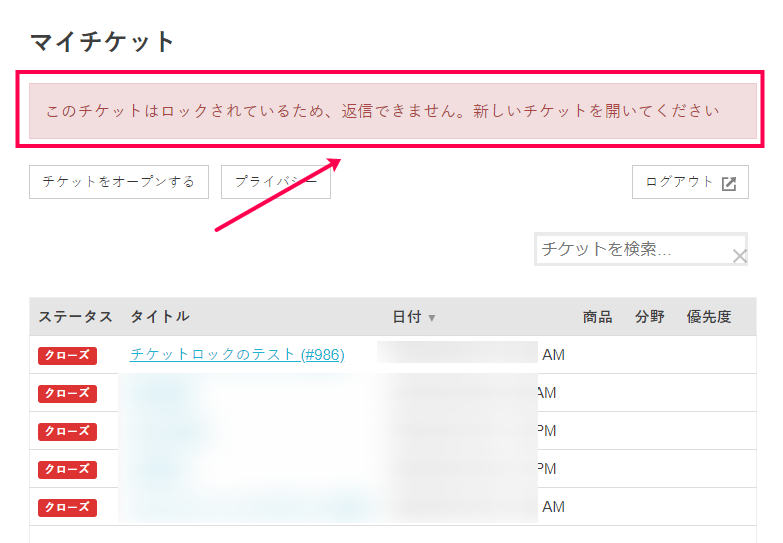The image size is (783, 543).
Task: Click the ログアウト button
Action: pyautogui.click(x=690, y=182)
